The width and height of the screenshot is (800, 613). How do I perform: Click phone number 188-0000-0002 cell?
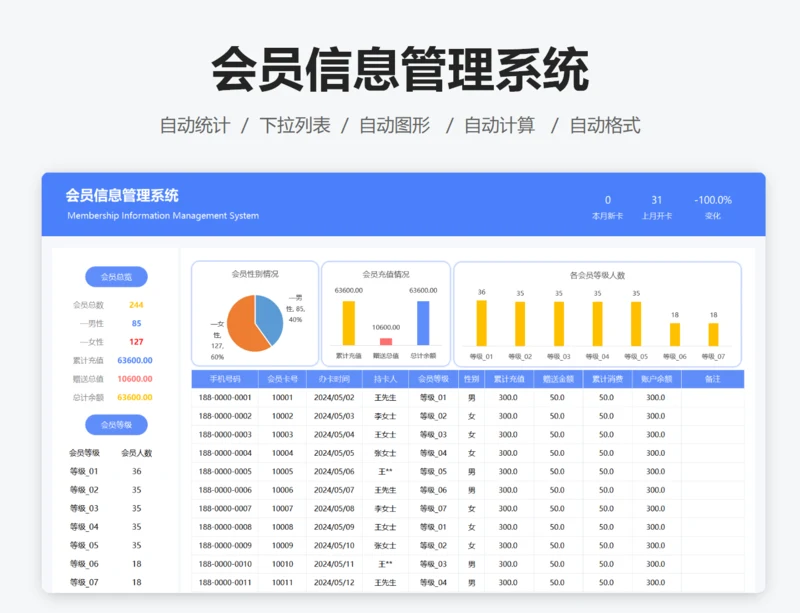225,416
